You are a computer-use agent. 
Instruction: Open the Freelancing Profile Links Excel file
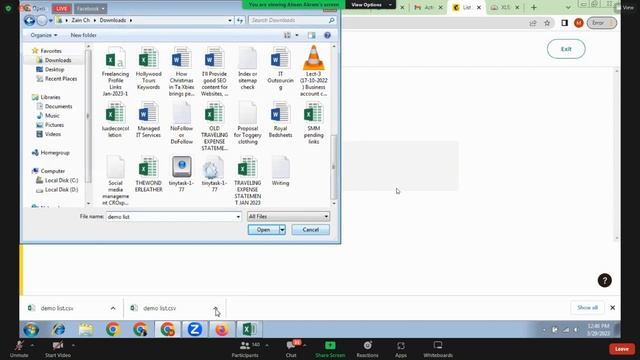115,72
